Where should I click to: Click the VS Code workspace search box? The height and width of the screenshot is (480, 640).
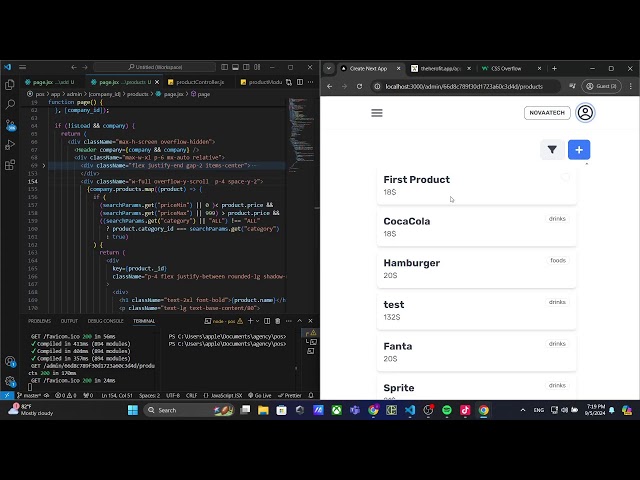[x=154, y=67]
